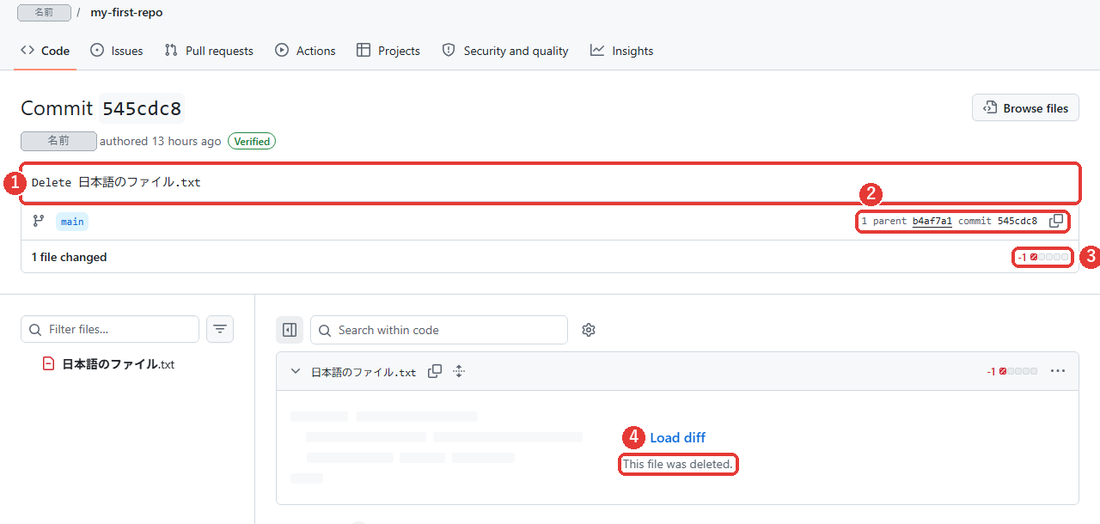Copy the 日本語のファイル.txt file path

pos(435,371)
